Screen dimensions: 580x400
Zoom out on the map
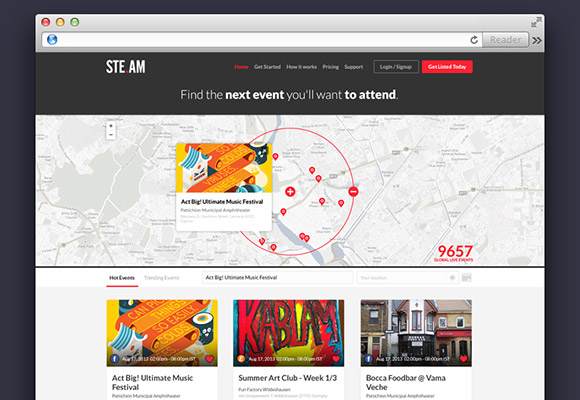pyautogui.click(x=111, y=135)
